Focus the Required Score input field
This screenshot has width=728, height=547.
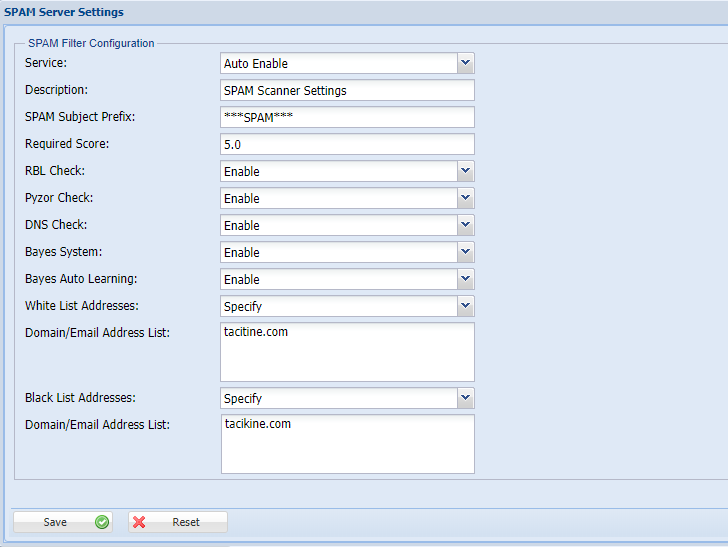point(347,144)
